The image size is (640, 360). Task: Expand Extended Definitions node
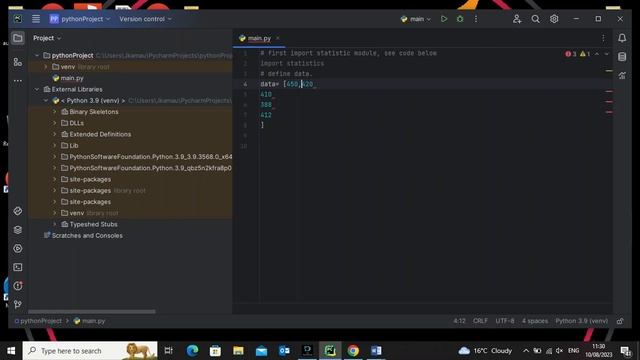pos(55,134)
